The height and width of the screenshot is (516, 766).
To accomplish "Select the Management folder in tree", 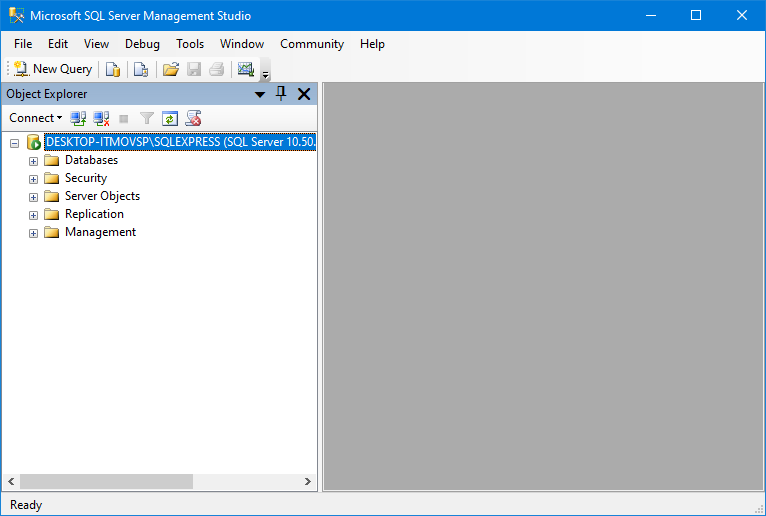I will 100,232.
